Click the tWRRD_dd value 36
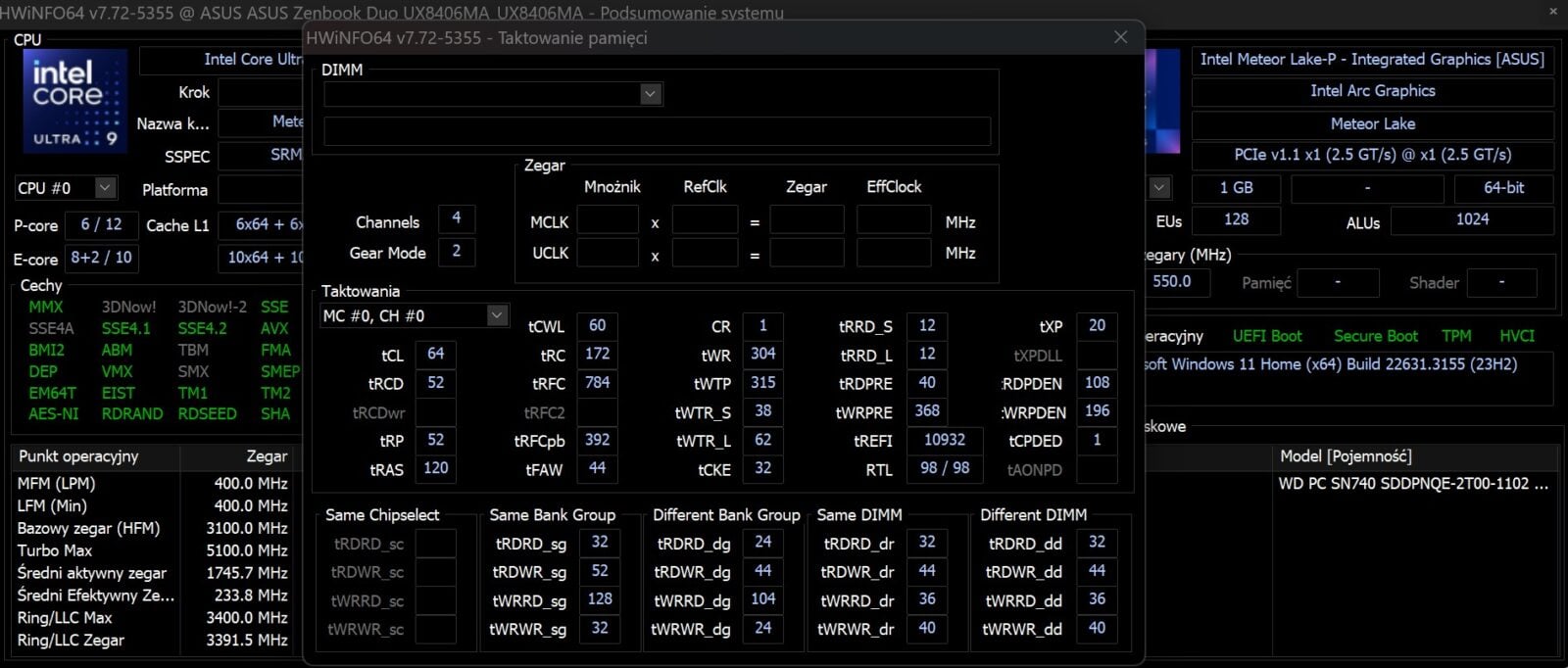This screenshot has width=1568, height=668. [1097, 599]
